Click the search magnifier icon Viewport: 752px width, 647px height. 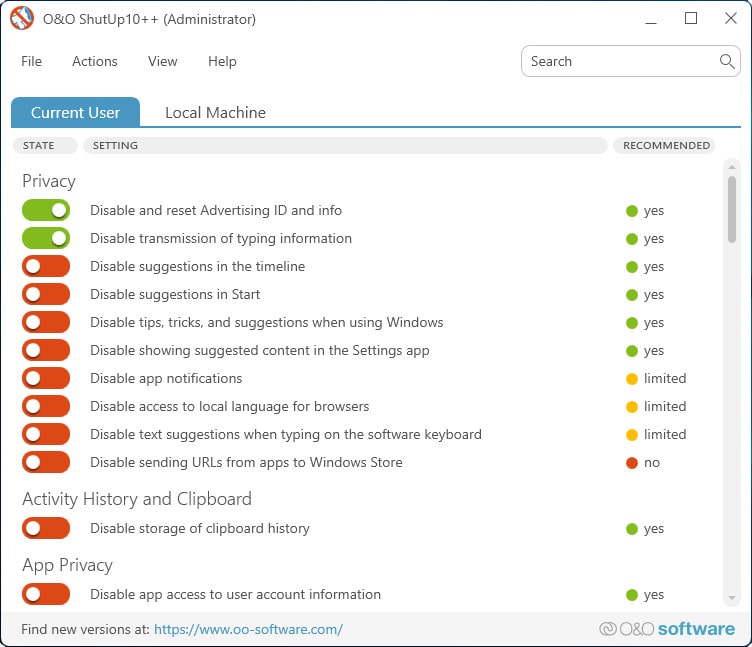[x=727, y=61]
